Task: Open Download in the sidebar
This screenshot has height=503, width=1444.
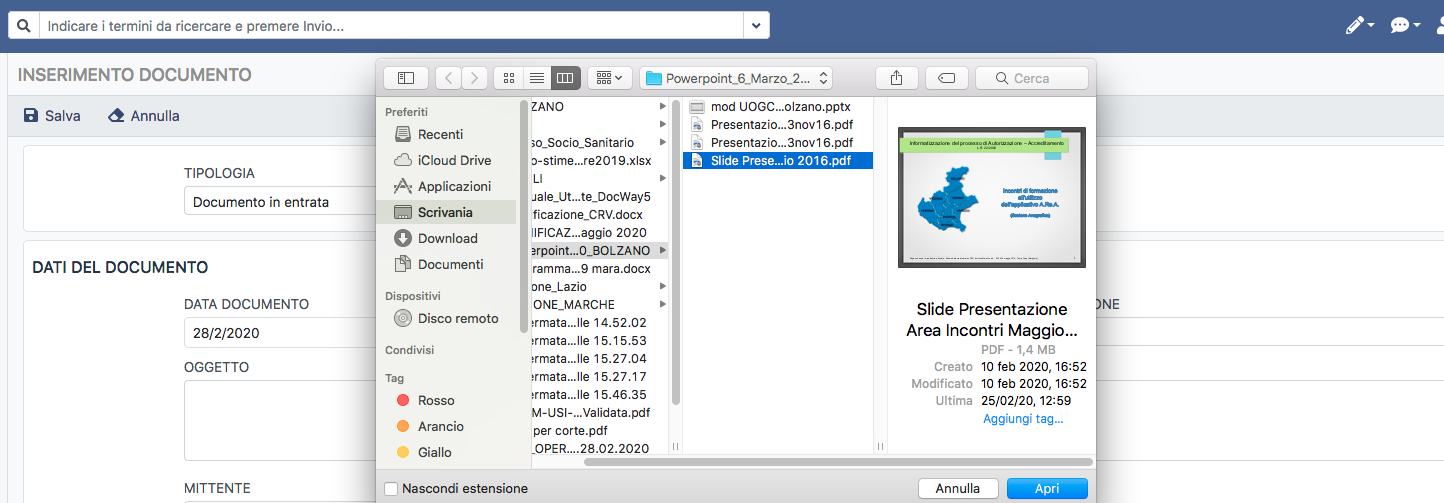Action: 447,238
